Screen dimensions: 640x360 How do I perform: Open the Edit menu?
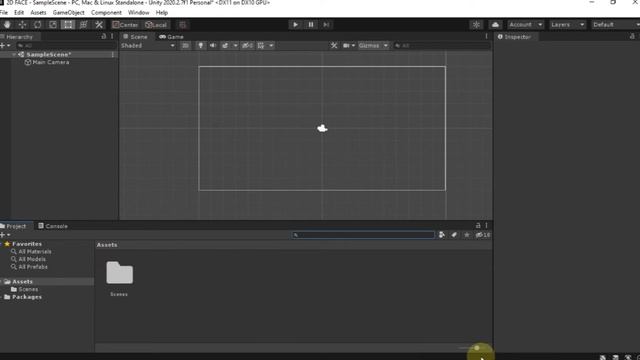[19, 13]
